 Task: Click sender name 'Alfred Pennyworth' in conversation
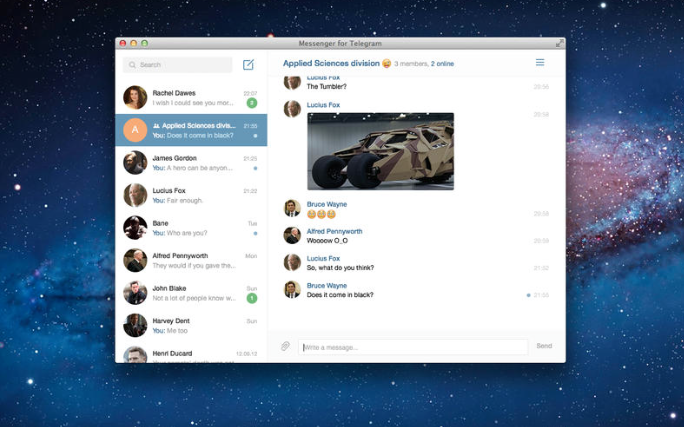pos(334,231)
